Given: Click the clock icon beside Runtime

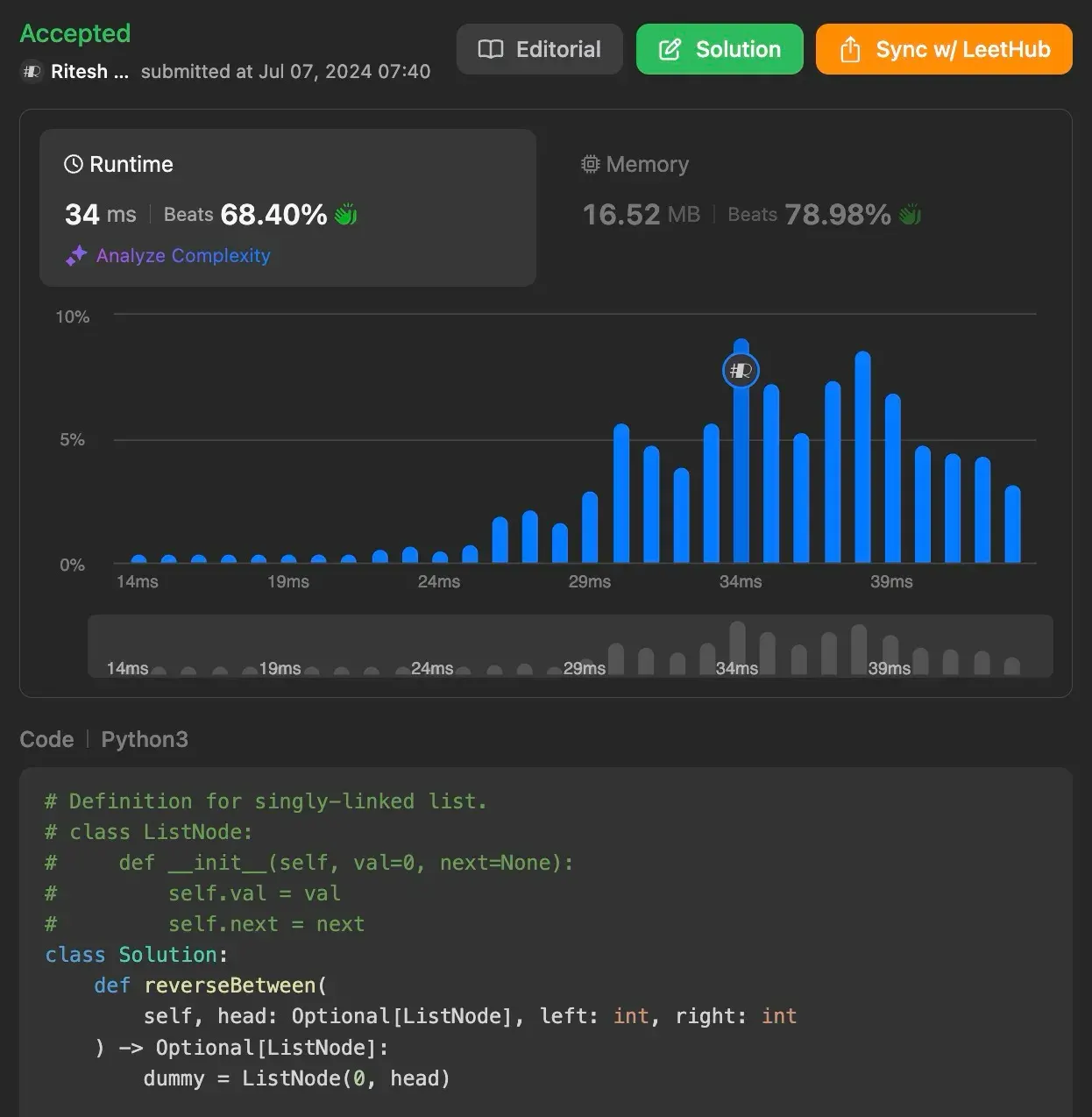Looking at the screenshot, I should (73, 163).
